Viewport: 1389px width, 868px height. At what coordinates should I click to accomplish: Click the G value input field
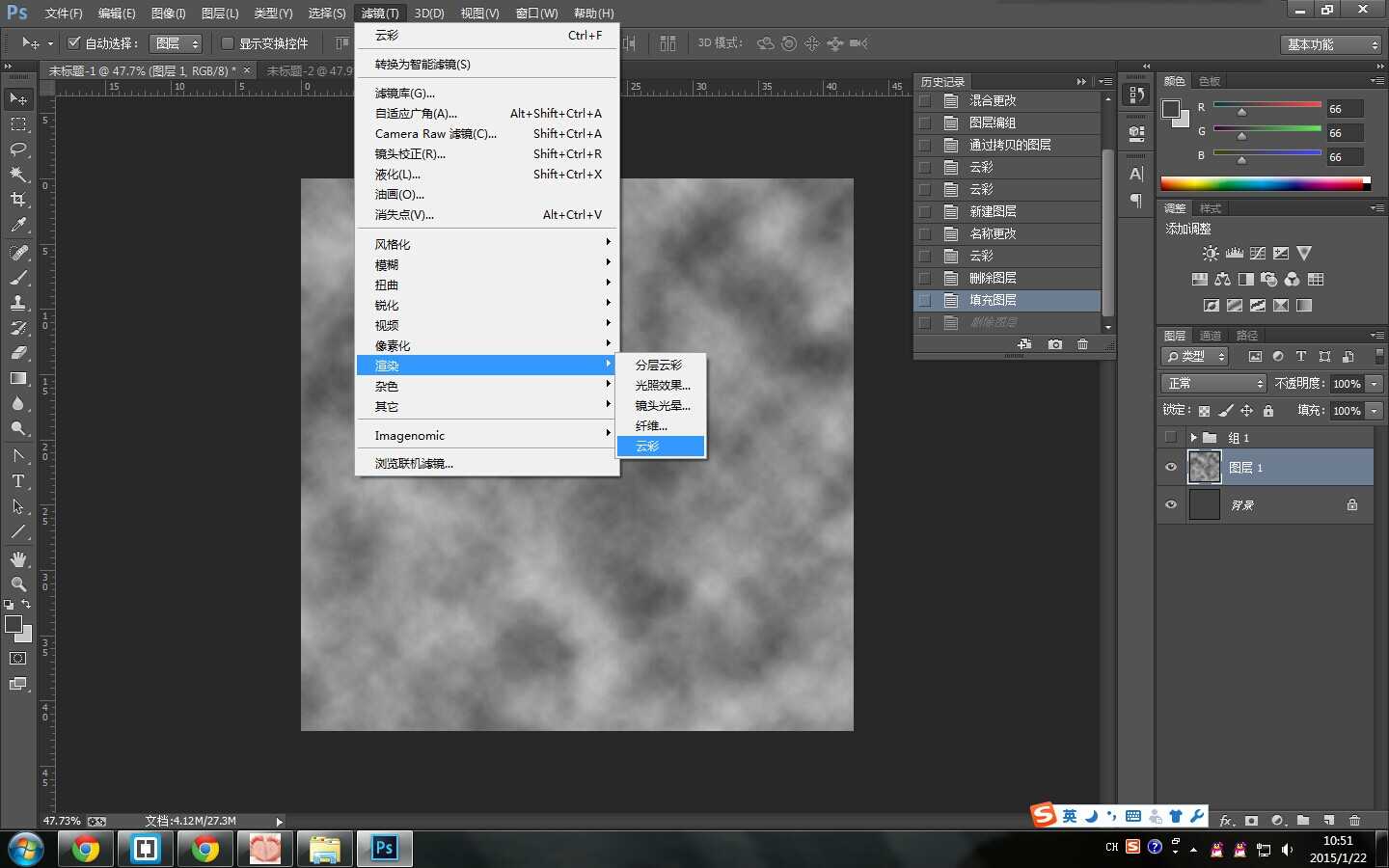(x=1345, y=133)
